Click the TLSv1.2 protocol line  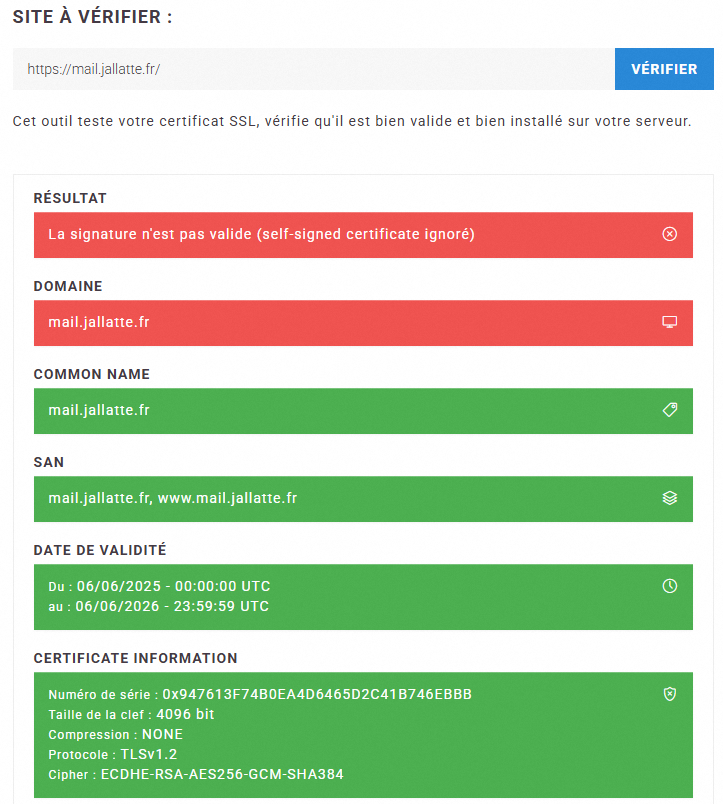click(x=112, y=755)
